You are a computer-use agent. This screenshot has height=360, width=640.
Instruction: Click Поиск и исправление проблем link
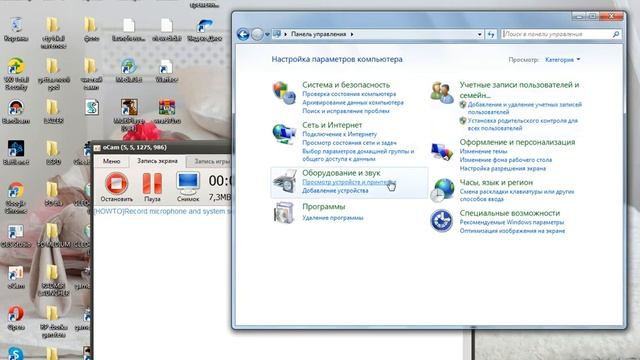coord(346,111)
